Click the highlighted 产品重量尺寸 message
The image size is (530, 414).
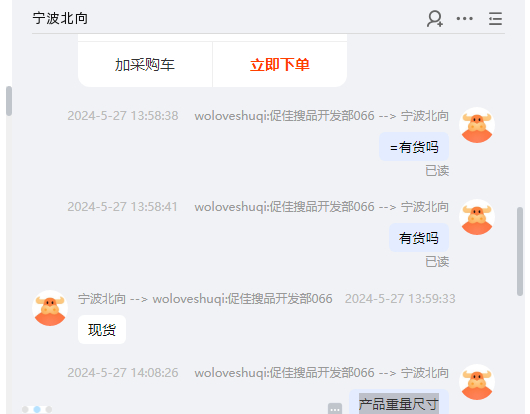point(399,403)
